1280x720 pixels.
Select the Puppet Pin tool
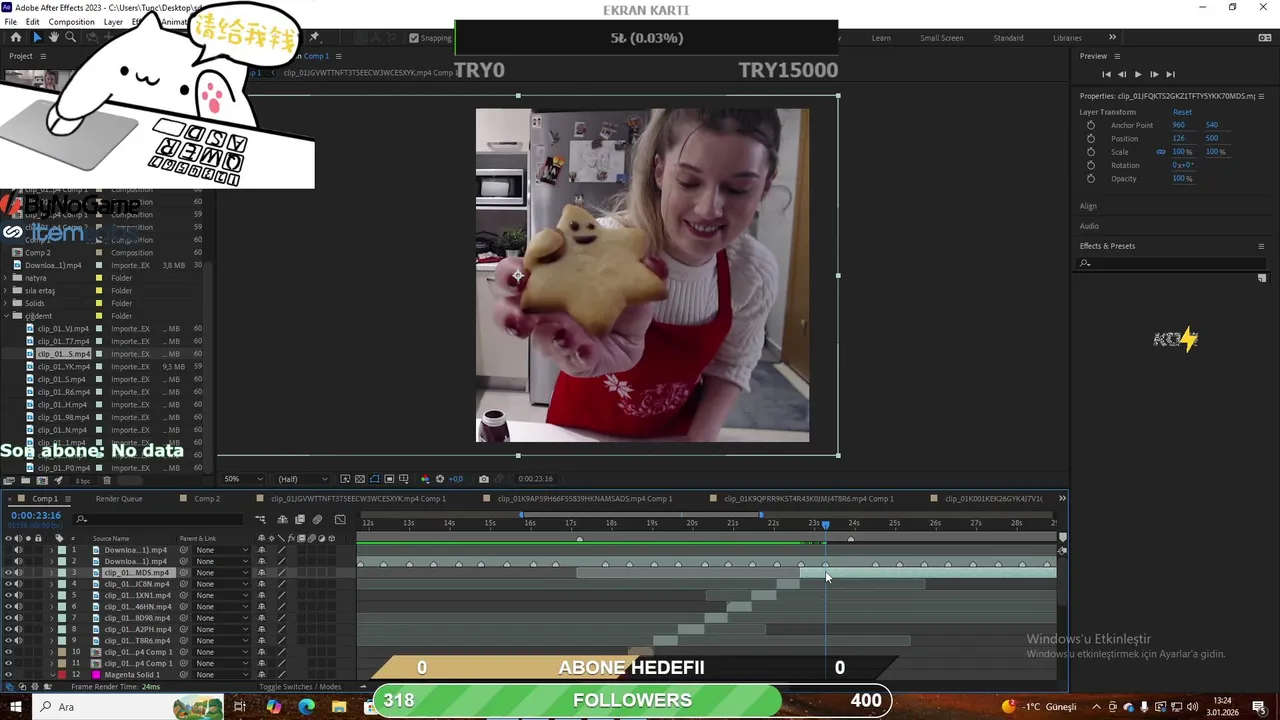(x=314, y=37)
